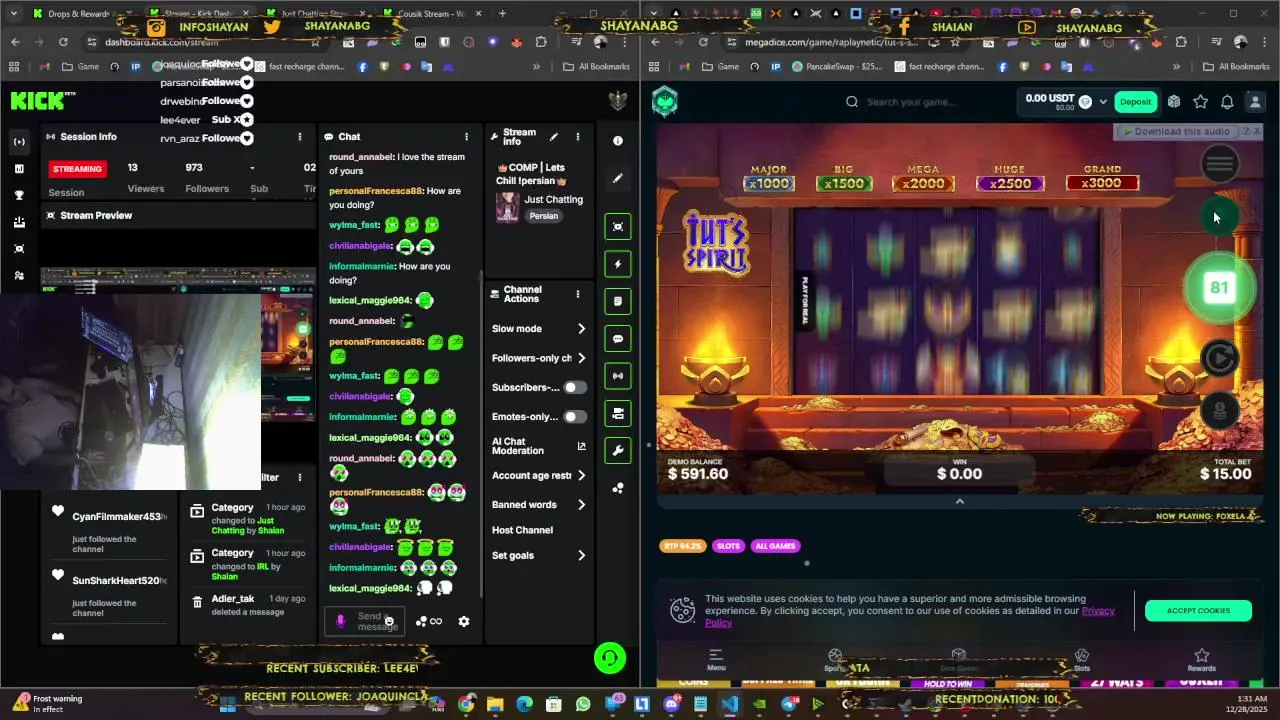The image size is (1280, 720).
Task: Open AI Chat Moderation external link
Action: (581, 446)
